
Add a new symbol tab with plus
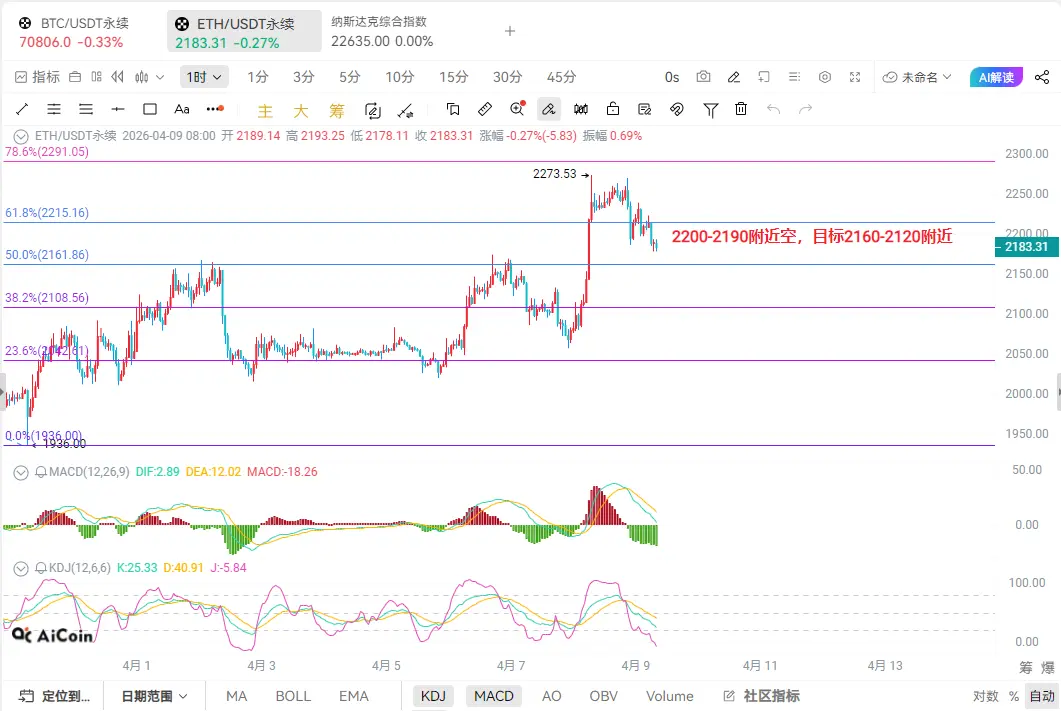[x=510, y=31]
